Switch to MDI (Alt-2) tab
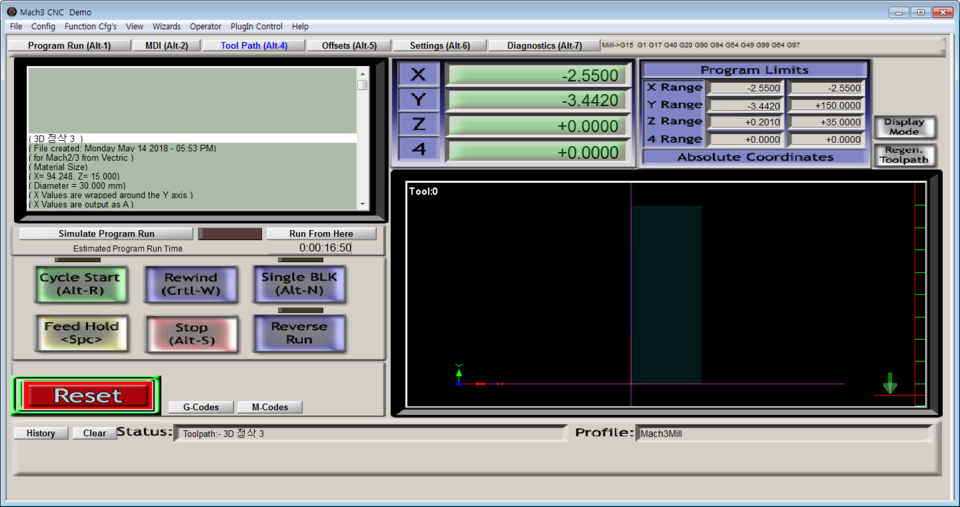 click(x=167, y=45)
